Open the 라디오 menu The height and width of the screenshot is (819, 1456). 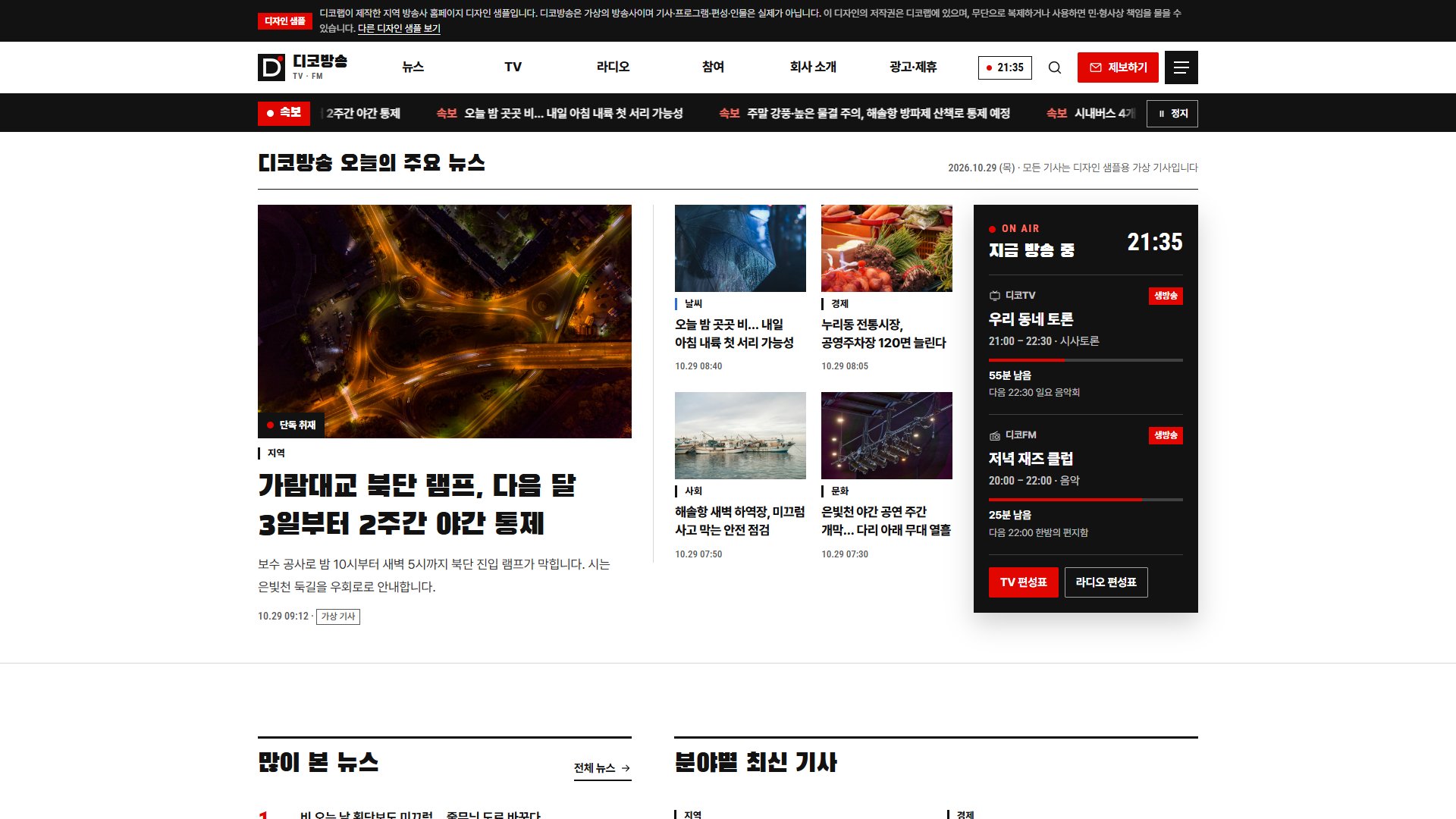[x=613, y=67]
